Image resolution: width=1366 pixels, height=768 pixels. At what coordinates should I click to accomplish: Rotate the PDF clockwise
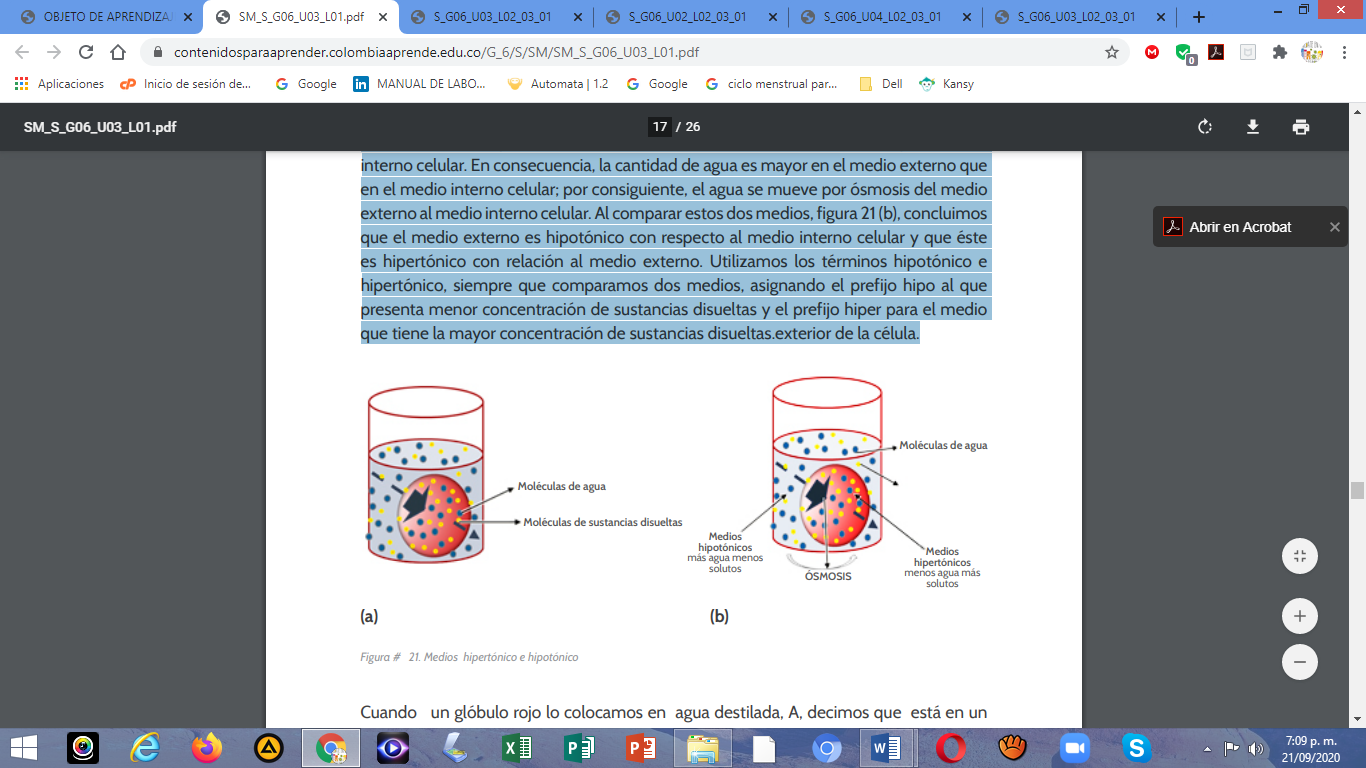point(1205,127)
